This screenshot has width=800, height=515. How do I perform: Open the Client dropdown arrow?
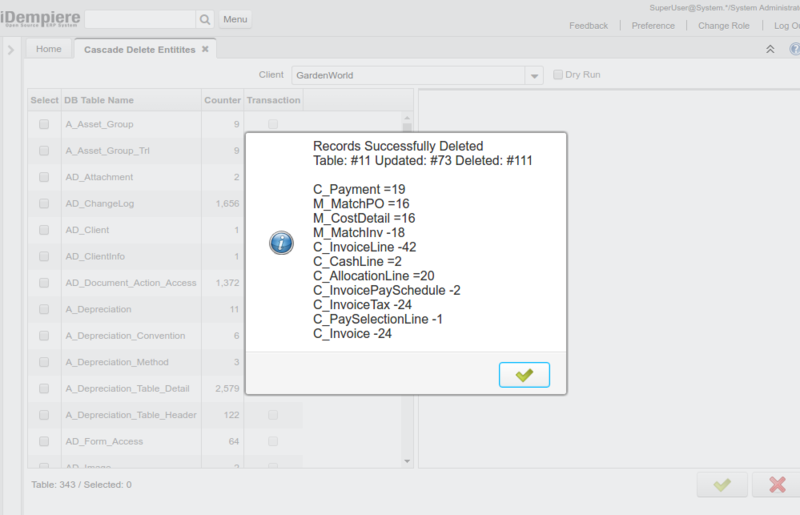(534, 76)
